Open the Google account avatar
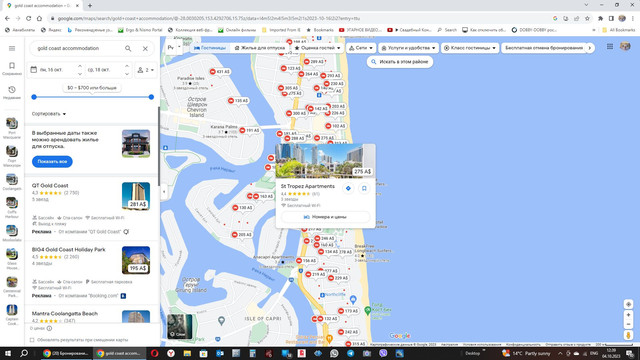This screenshot has height=360, width=640. coord(625,47)
